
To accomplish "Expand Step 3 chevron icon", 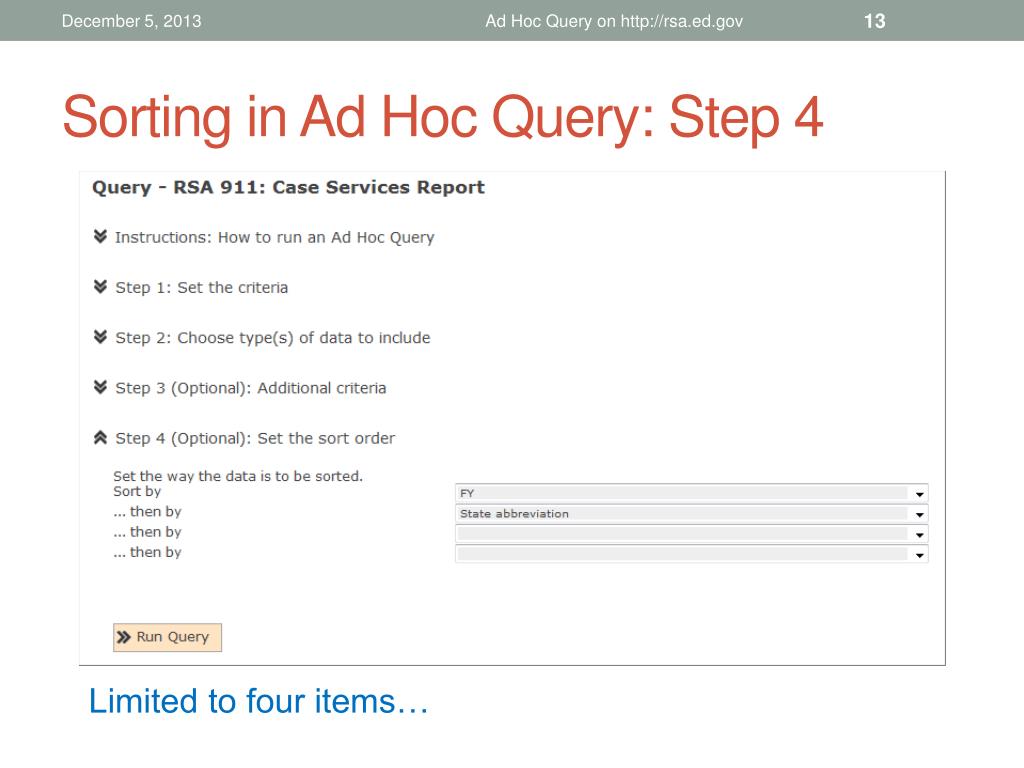I will coord(100,387).
